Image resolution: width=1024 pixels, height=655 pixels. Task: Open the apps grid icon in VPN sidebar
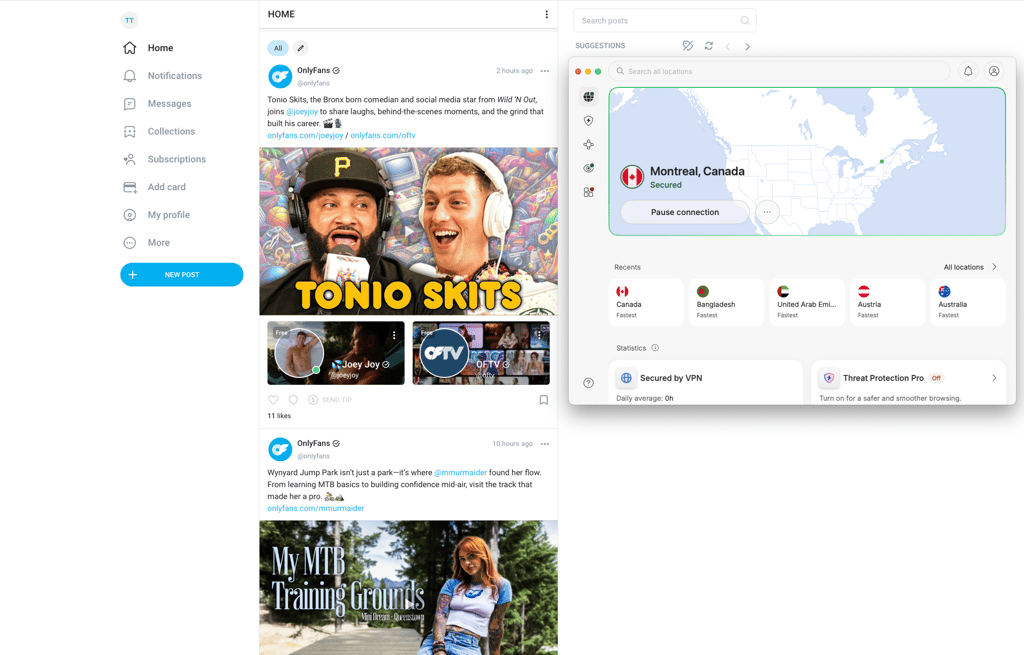click(x=588, y=192)
